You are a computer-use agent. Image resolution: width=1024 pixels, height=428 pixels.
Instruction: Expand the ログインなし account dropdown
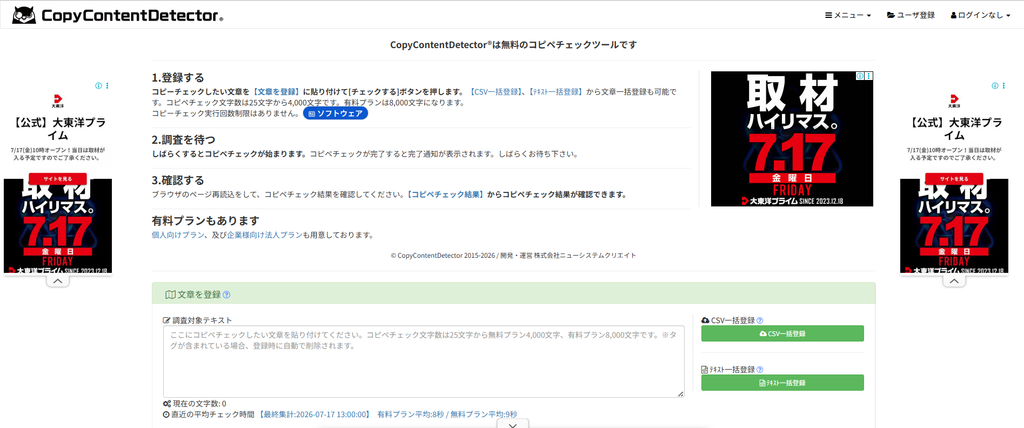[x=980, y=15]
